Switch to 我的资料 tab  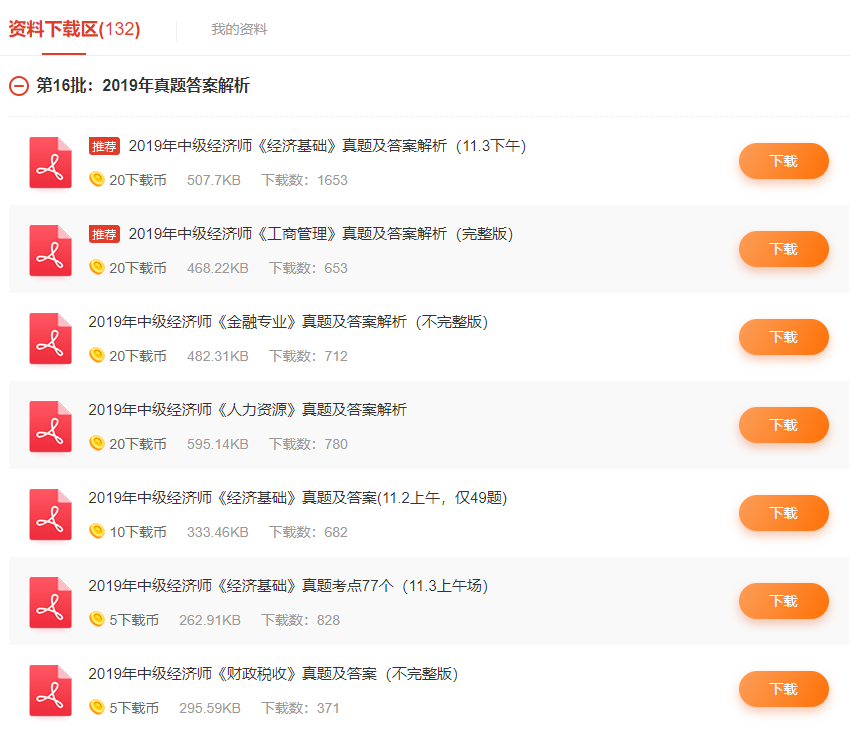tap(239, 29)
